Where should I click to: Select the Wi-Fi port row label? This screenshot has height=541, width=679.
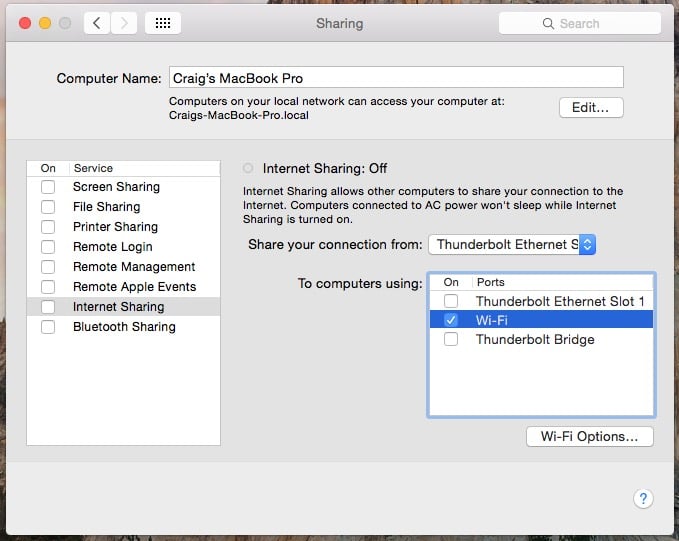pos(491,320)
